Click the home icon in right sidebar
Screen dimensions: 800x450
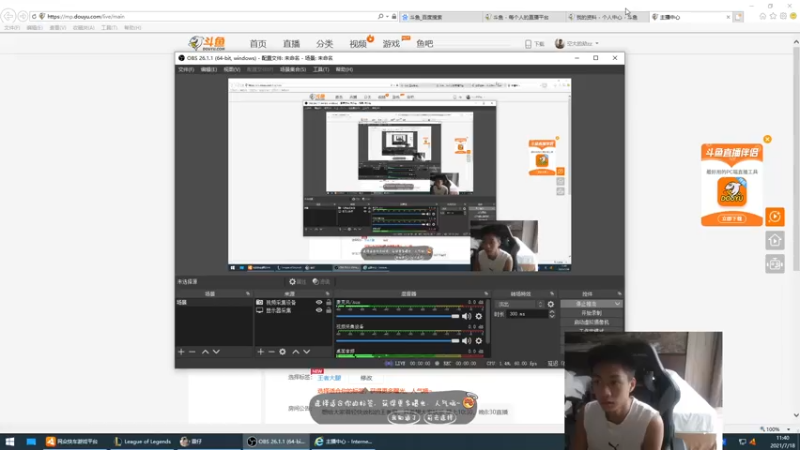click(x=774, y=240)
